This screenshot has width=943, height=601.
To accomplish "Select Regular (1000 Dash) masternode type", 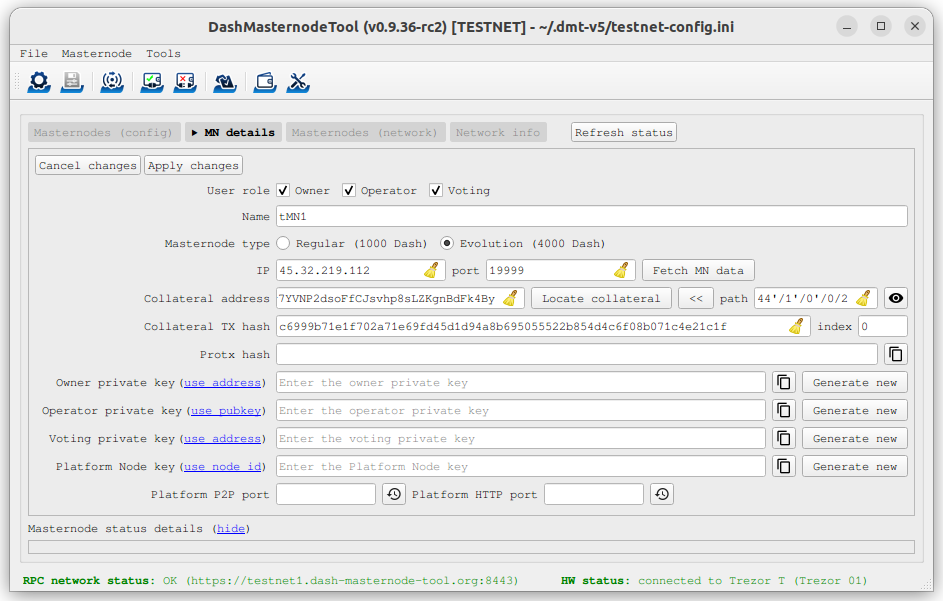I will click(x=284, y=243).
